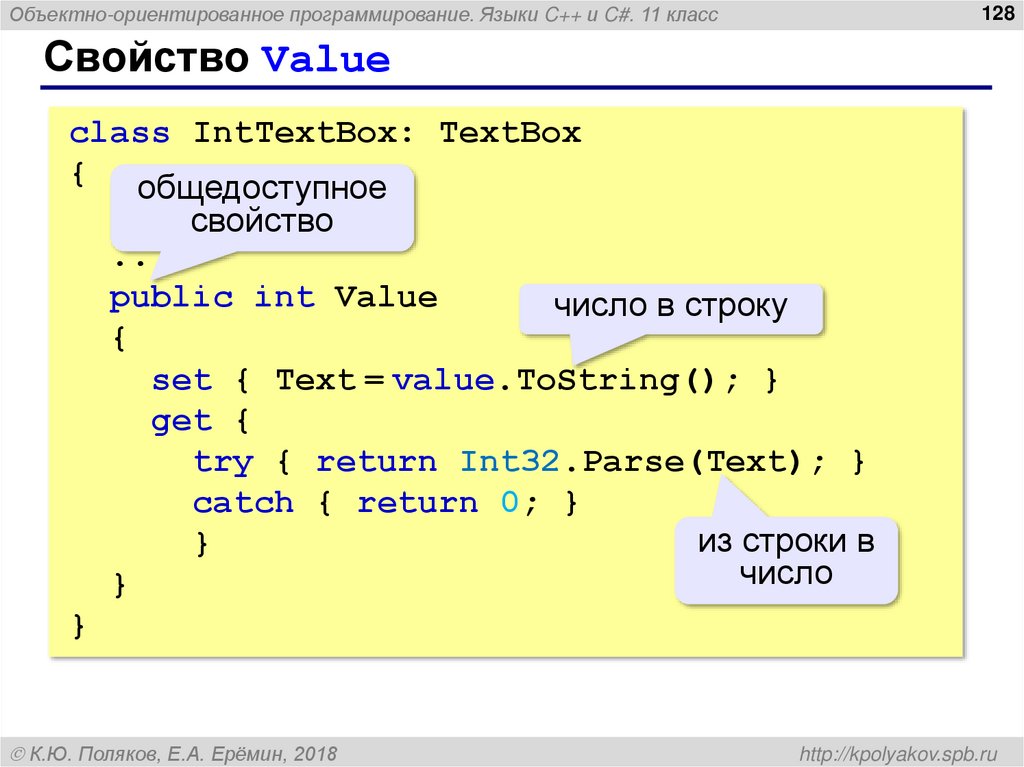Open the kpolyakov.spb.ru link in the footer

pos(899,754)
